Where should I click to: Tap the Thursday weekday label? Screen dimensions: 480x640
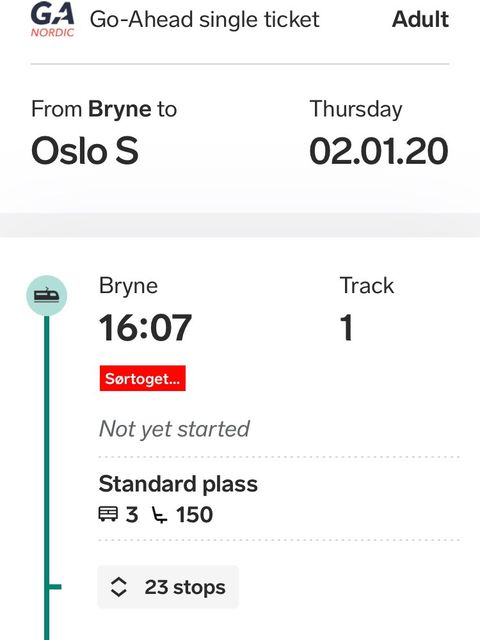356,109
